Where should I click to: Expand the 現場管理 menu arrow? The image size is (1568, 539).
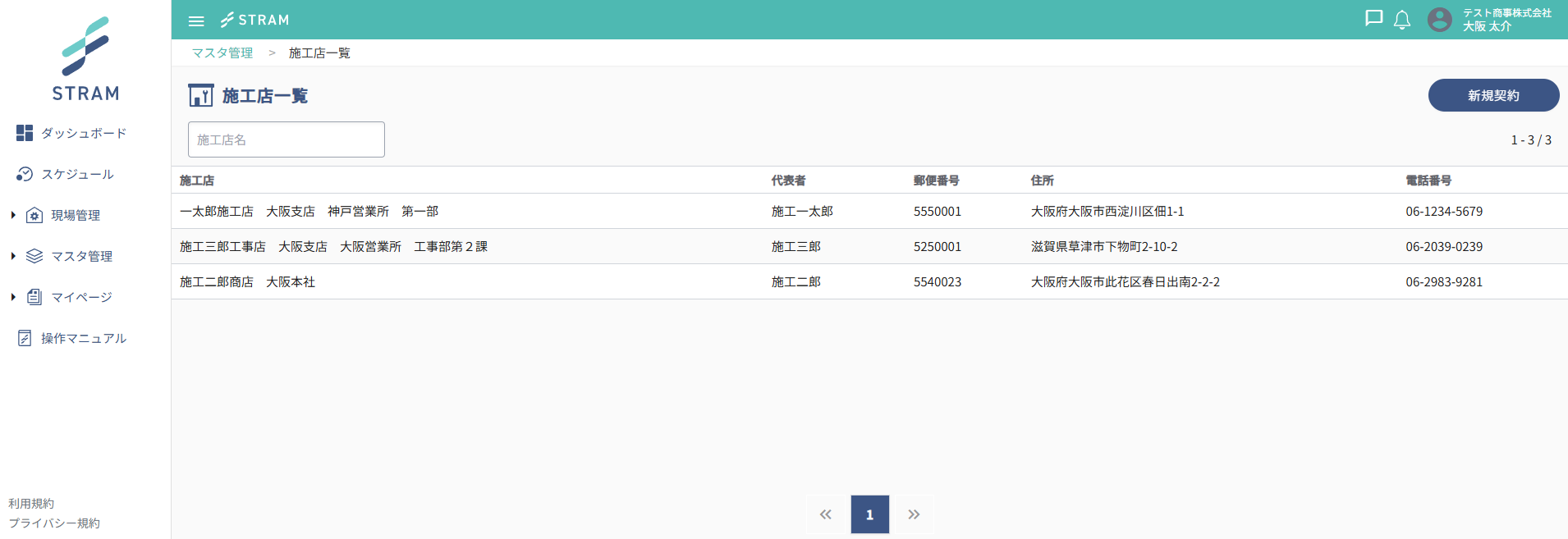(x=13, y=215)
